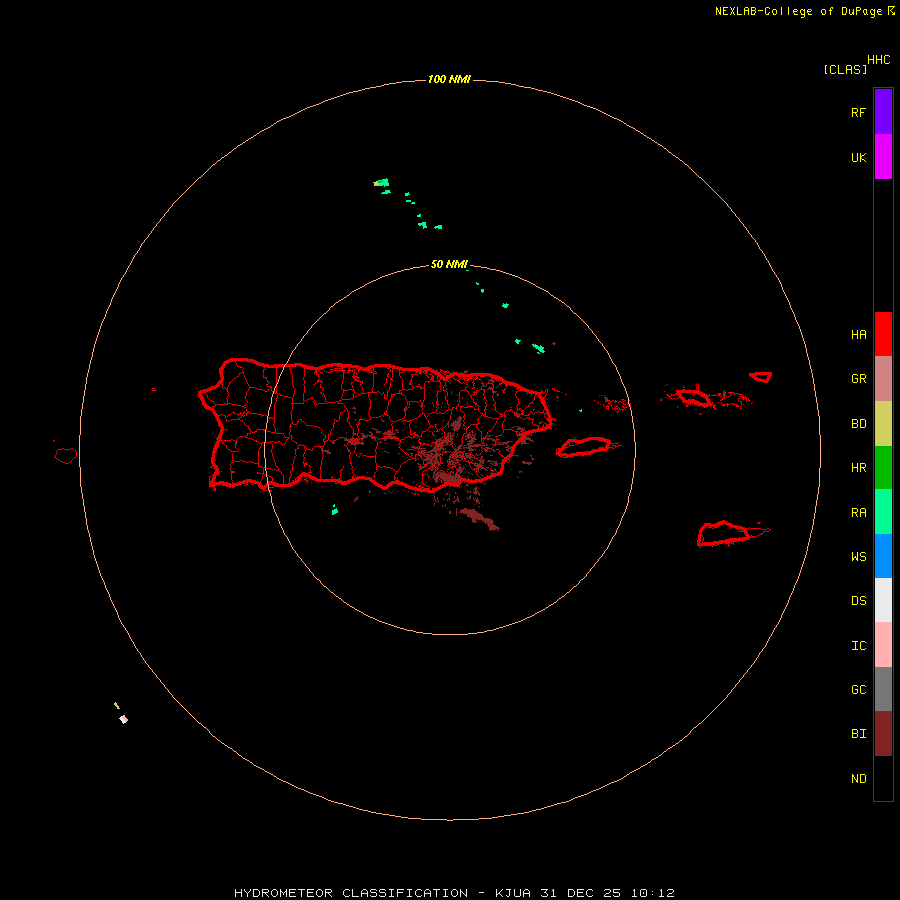Click the BI legend label
The image size is (900, 900).
[858, 734]
